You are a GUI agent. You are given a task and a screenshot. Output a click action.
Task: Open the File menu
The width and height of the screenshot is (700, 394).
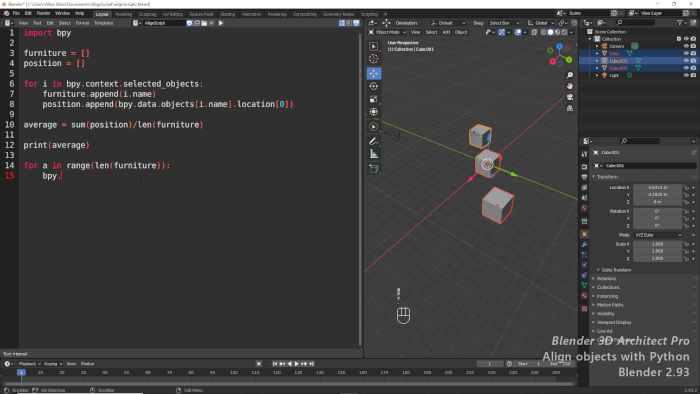click(16, 13)
